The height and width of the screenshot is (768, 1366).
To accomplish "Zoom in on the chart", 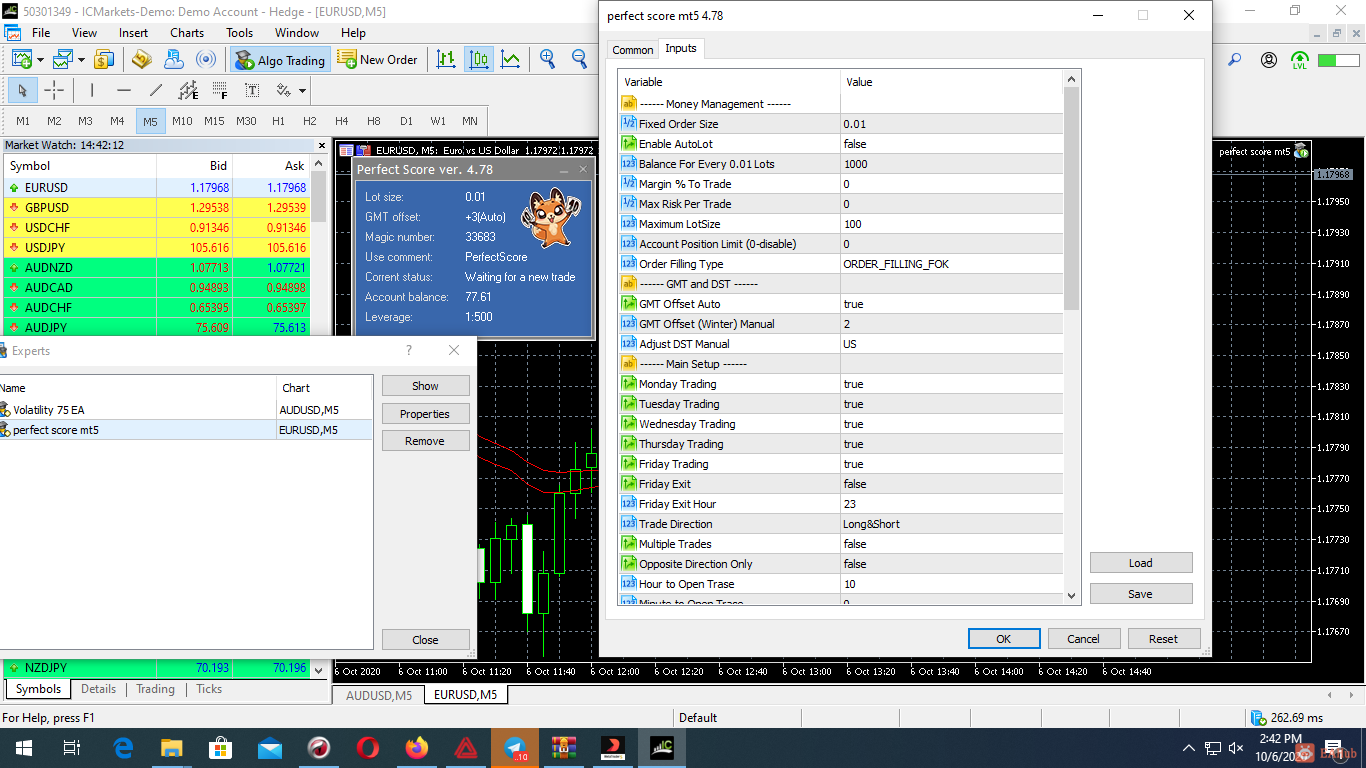I will point(547,60).
